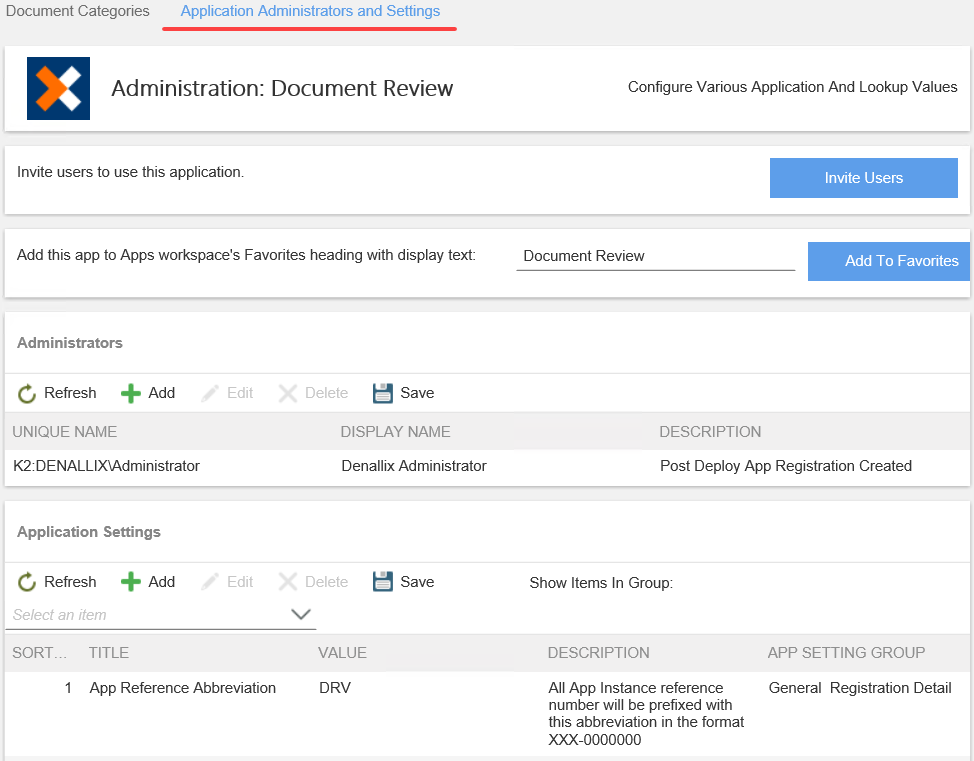Click Refresh icon in Application Settings toolbar

coord(27,583)
